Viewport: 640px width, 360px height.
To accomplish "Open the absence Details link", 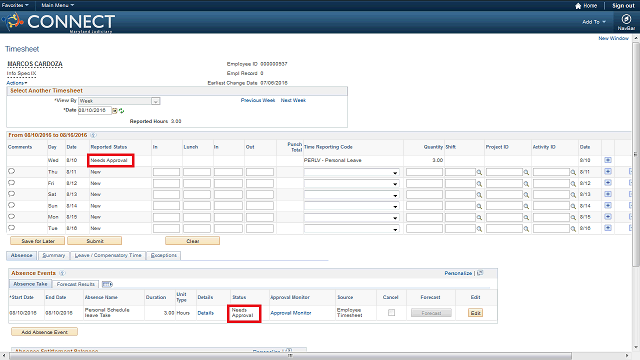I will [205, 313].
